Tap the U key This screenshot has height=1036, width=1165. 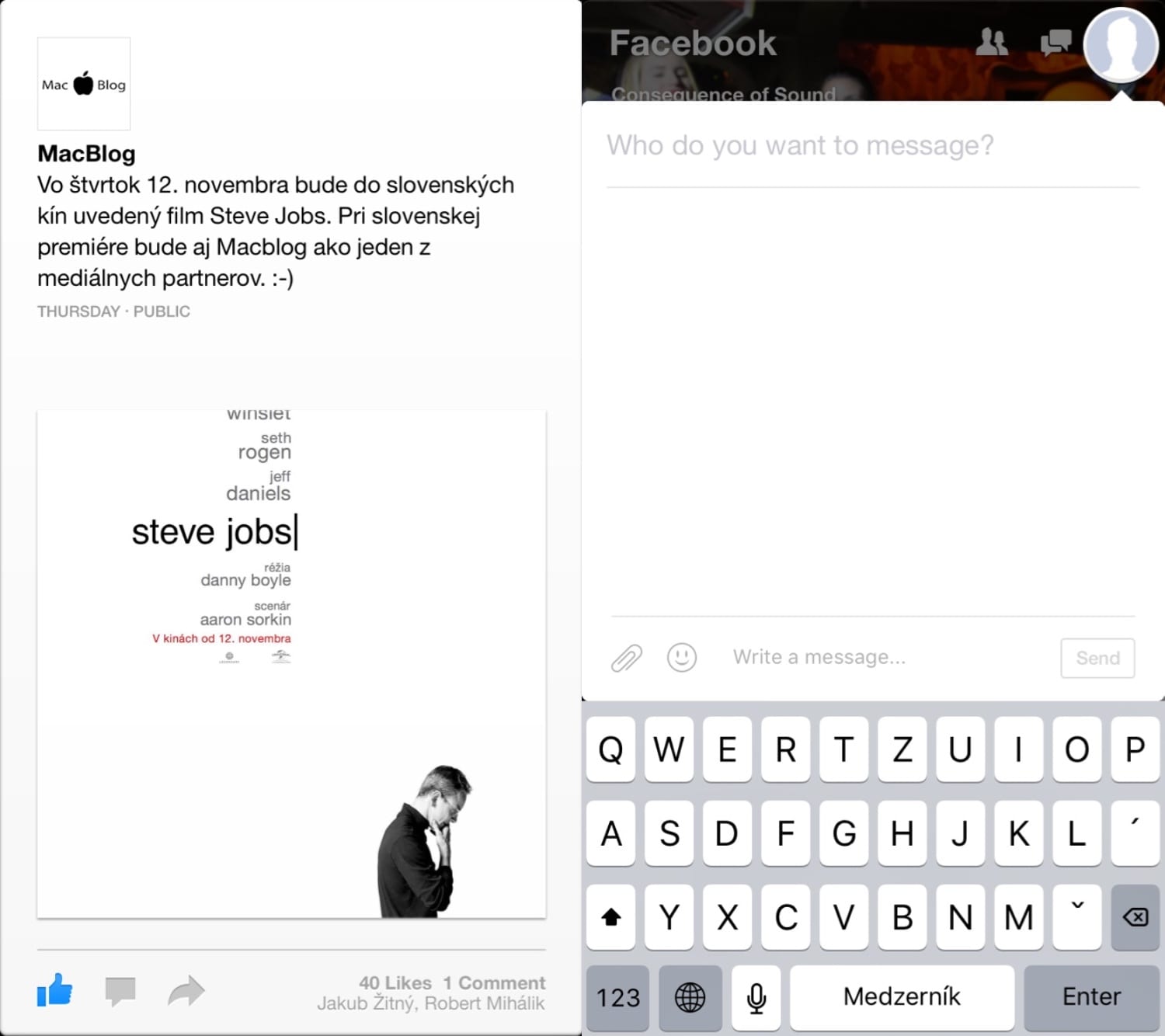tap(961, 749)
